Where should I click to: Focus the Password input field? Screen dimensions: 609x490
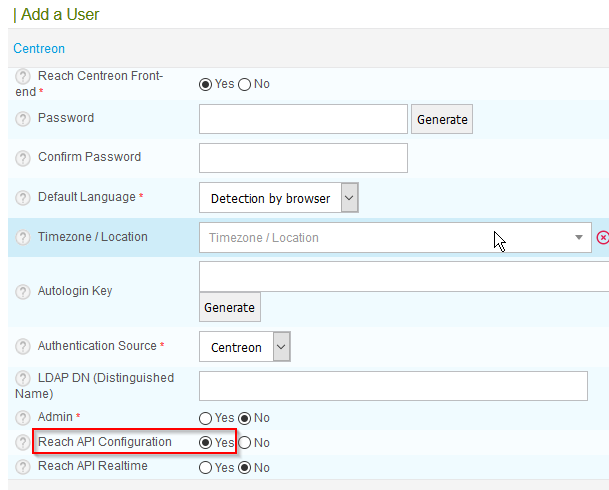click(303, 119)
